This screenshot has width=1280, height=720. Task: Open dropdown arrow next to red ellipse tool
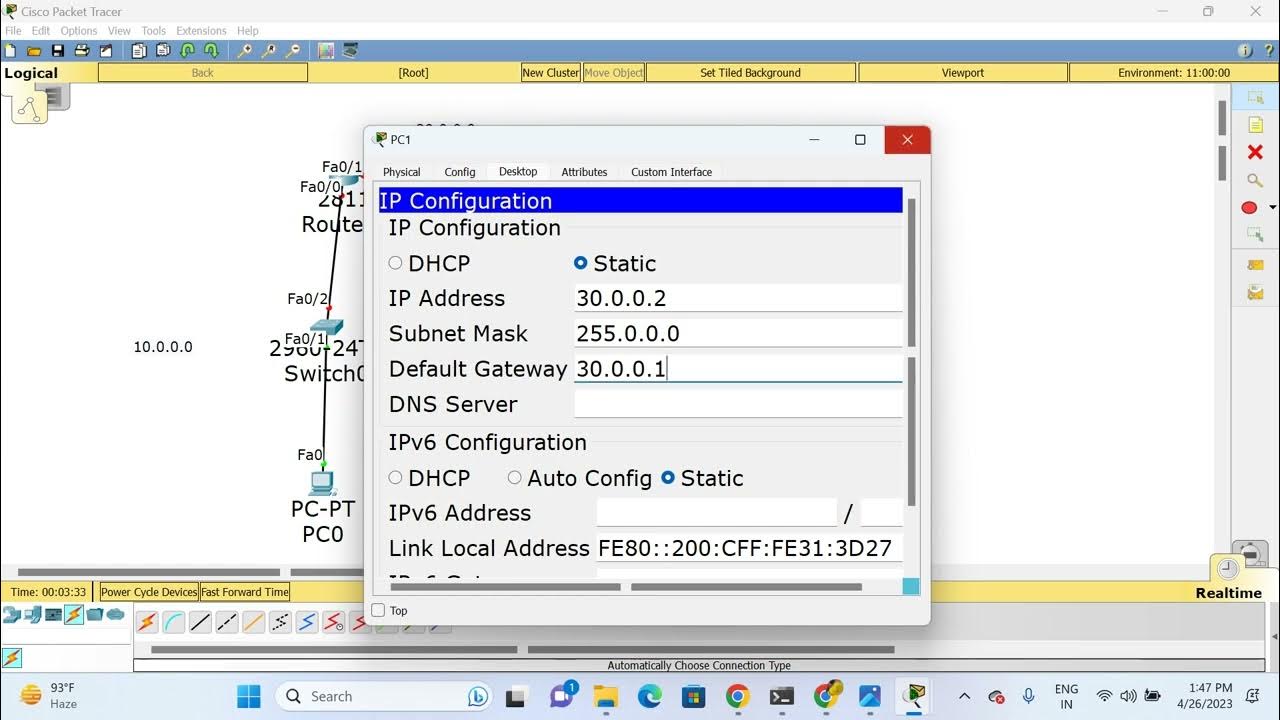pos(1272,208)
